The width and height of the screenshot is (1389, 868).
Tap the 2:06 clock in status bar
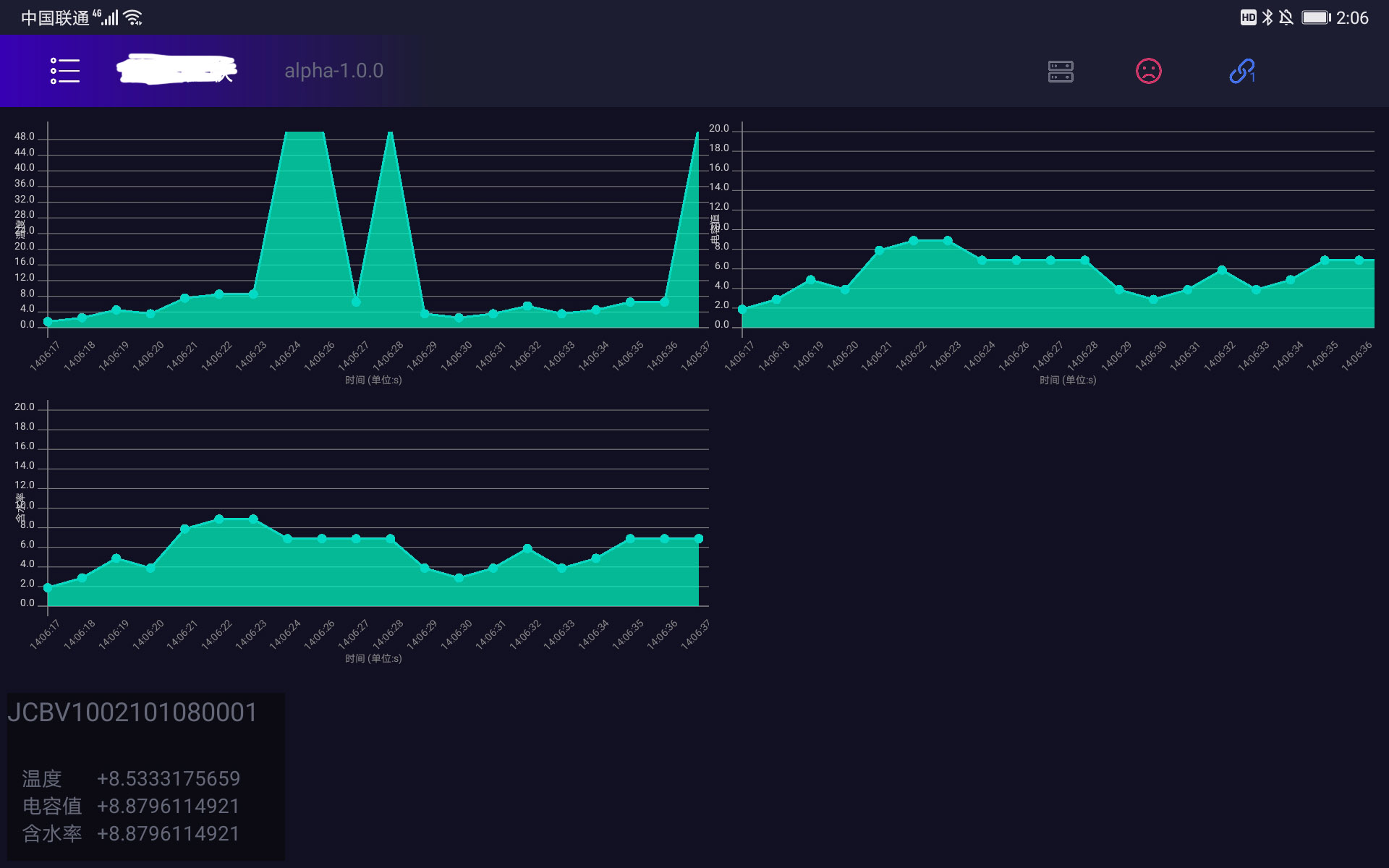(x=1351, y=17)
